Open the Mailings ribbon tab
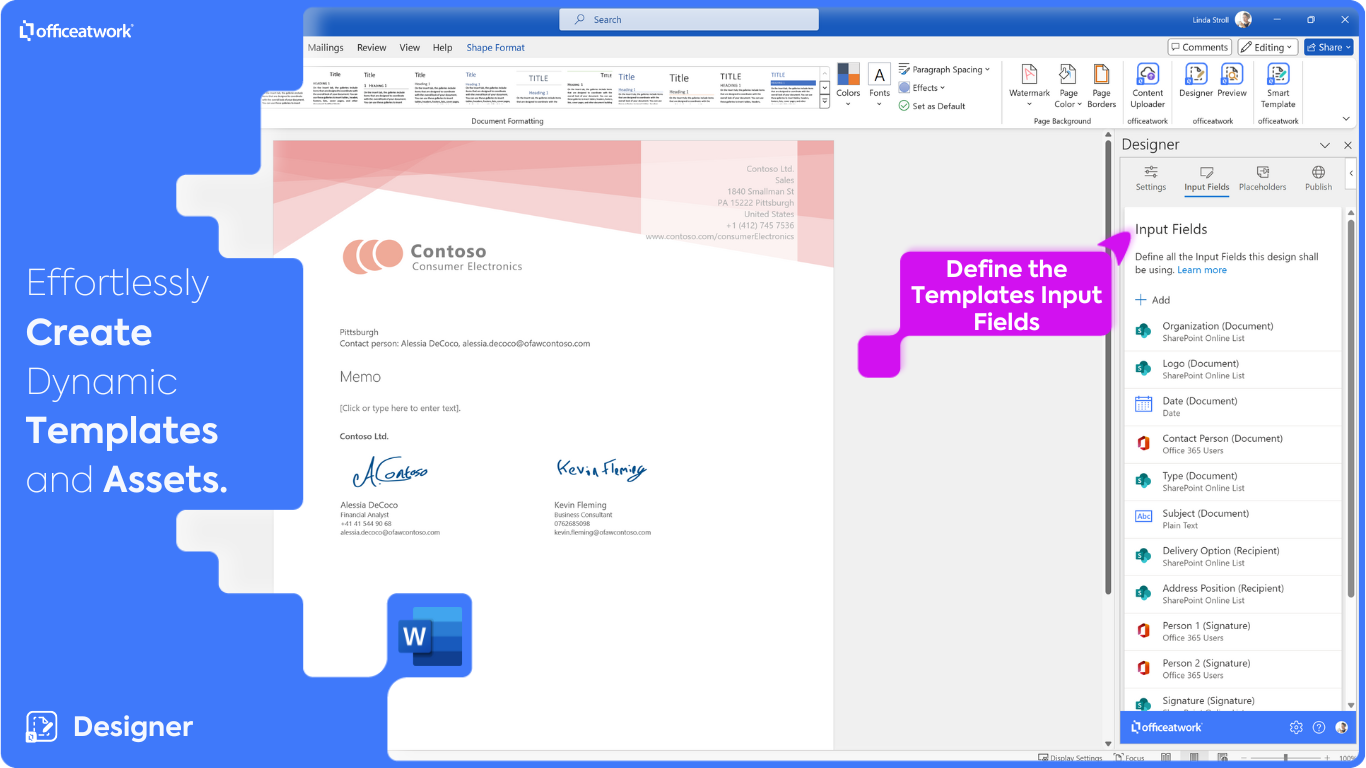This screenshot has width=1366, height=768. point(325,47)
